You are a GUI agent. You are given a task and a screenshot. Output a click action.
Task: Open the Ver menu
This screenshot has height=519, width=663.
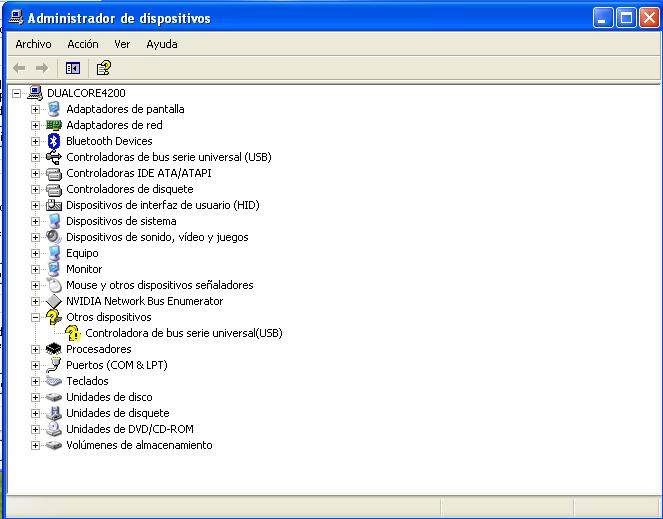point(122,44)
